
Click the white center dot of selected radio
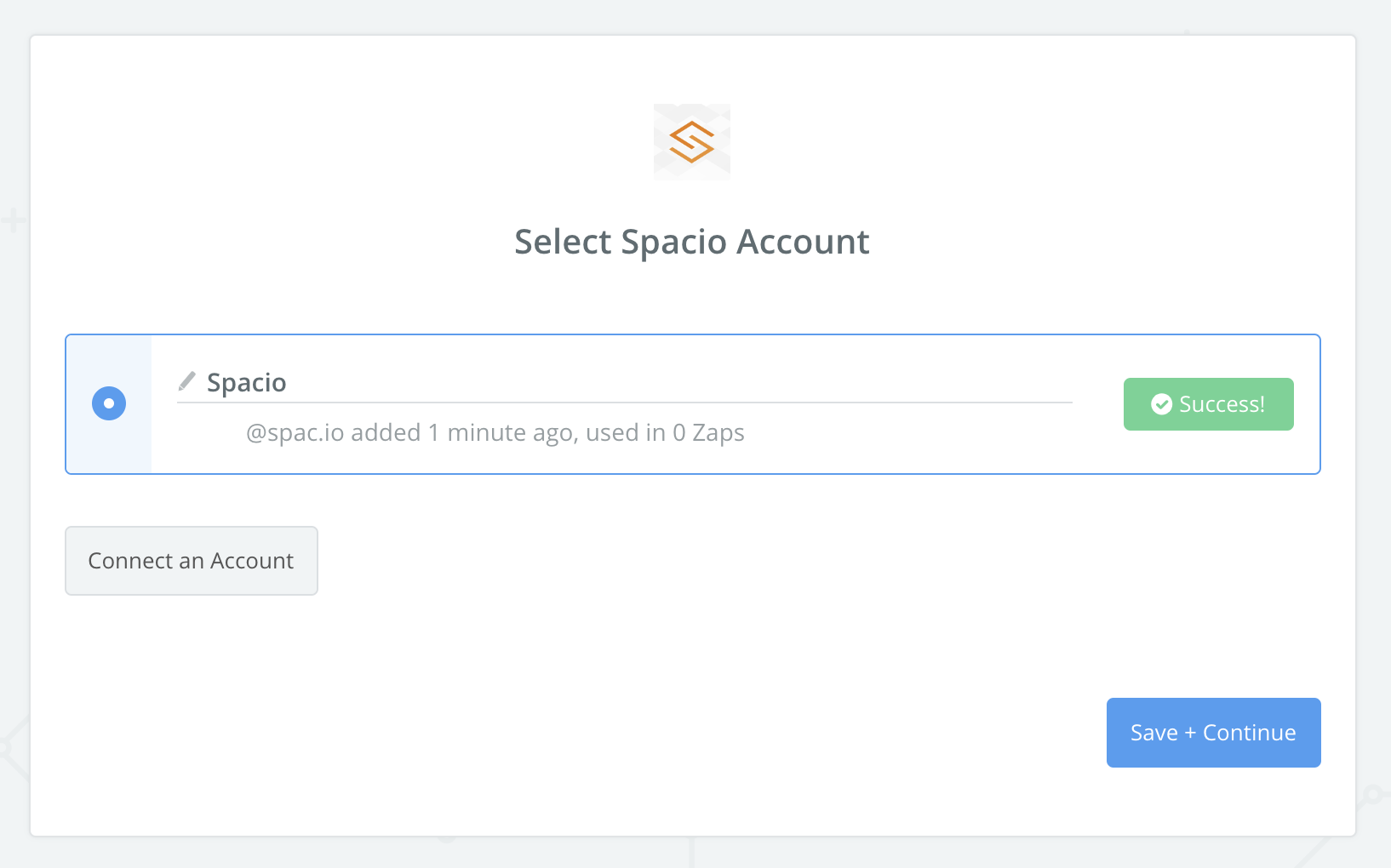tap(109, 403)
